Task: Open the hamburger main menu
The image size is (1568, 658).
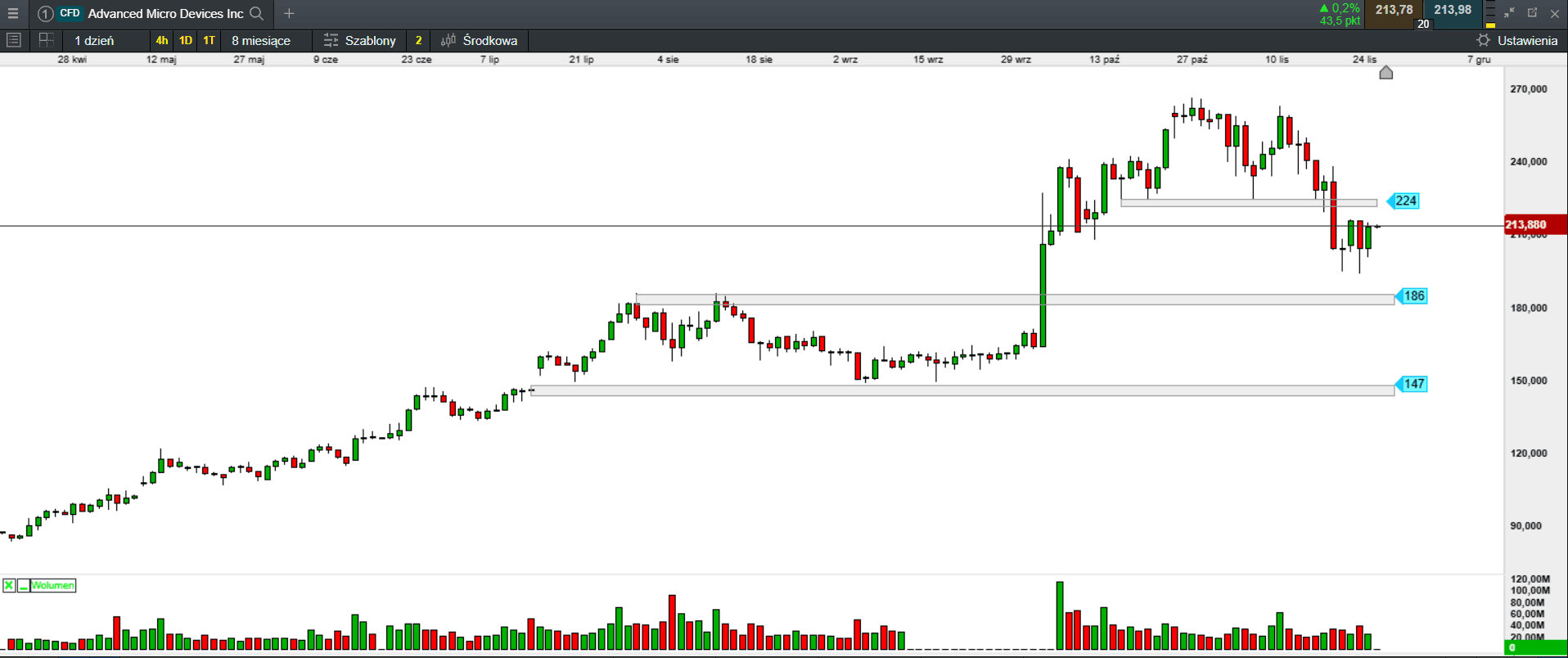Action: pos(13,14)
